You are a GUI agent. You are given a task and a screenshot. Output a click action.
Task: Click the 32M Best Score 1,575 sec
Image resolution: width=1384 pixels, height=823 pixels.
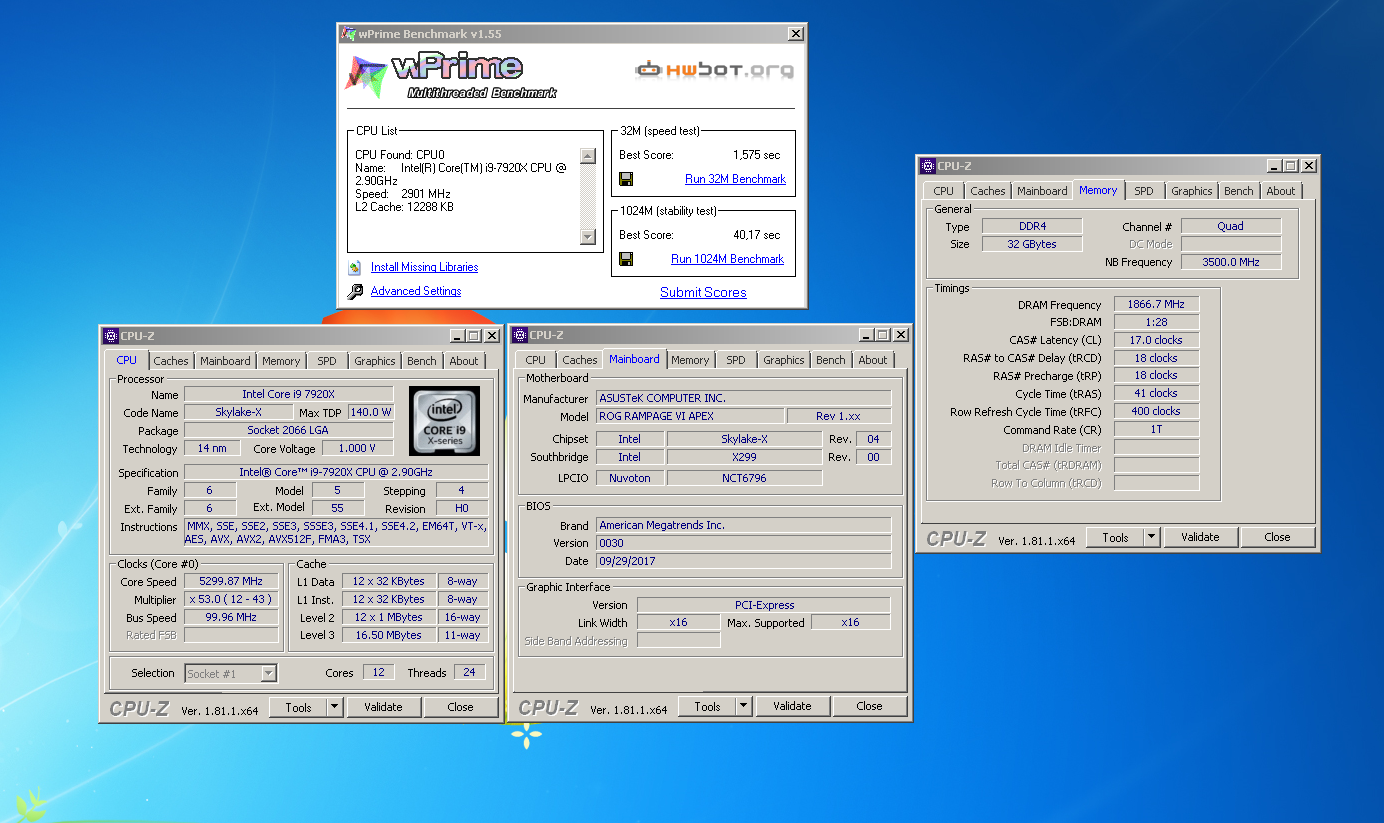click(x=756, y=155)
